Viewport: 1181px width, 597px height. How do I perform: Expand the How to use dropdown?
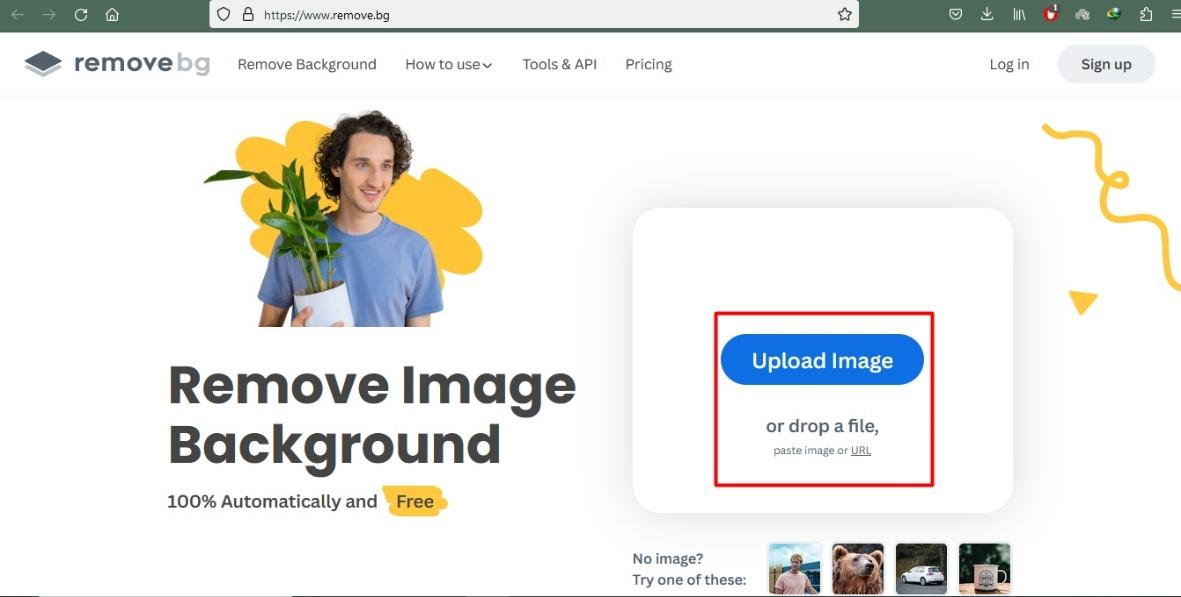coord(449,65)
